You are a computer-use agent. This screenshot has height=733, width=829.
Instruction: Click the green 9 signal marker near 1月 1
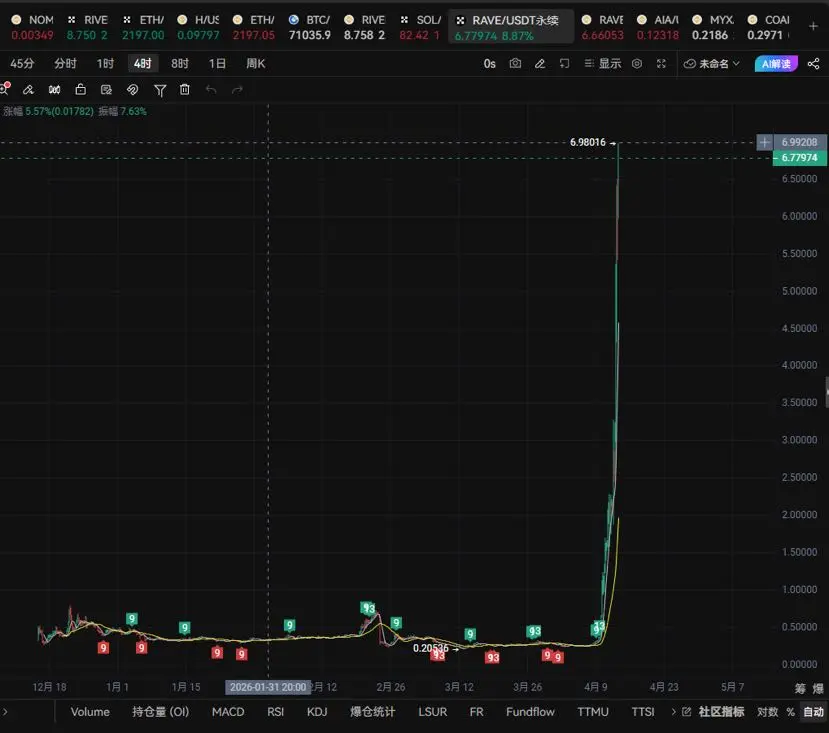132,619
